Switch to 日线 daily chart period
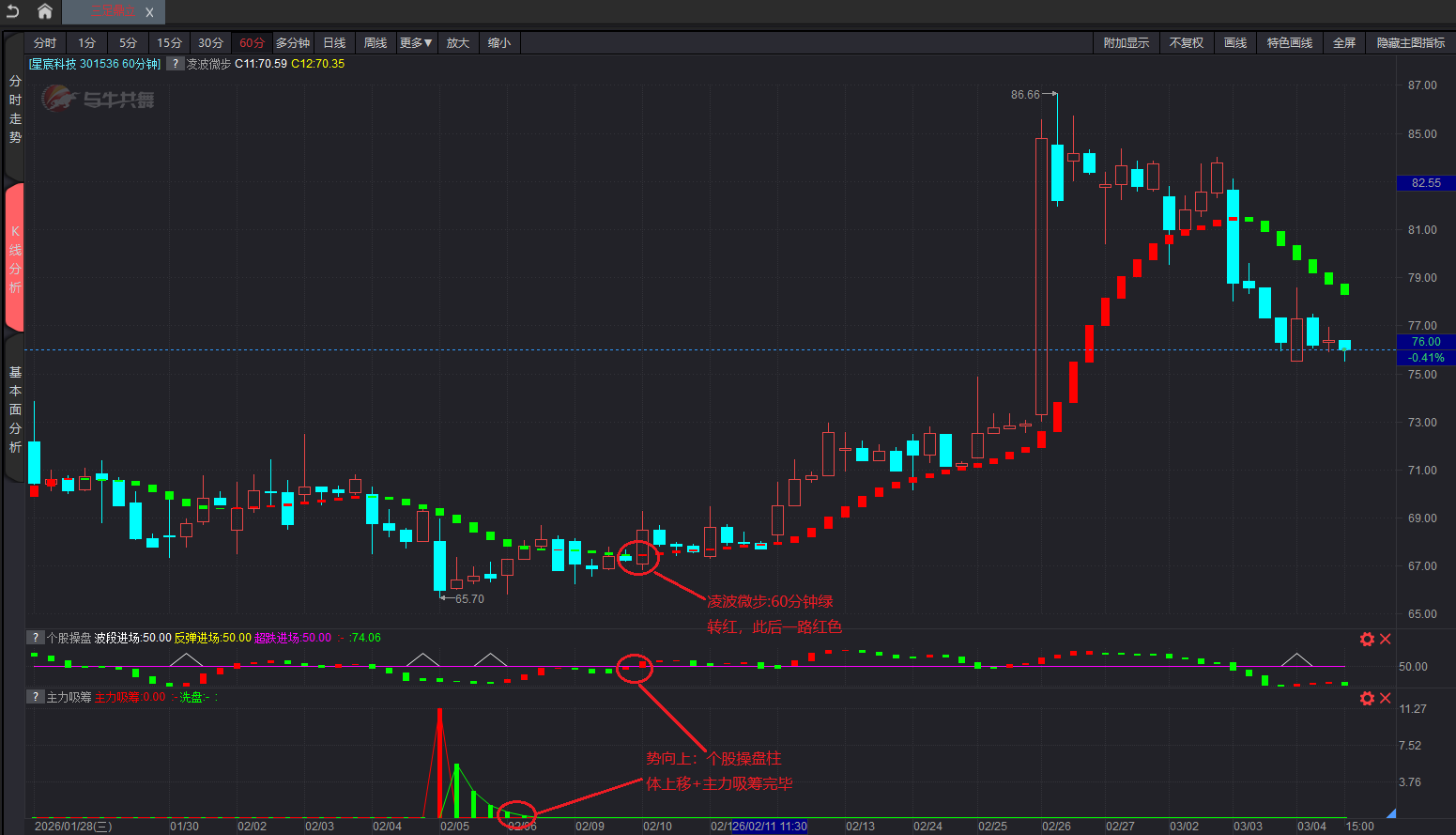1456x835 pixels. (x=334, y=43)
